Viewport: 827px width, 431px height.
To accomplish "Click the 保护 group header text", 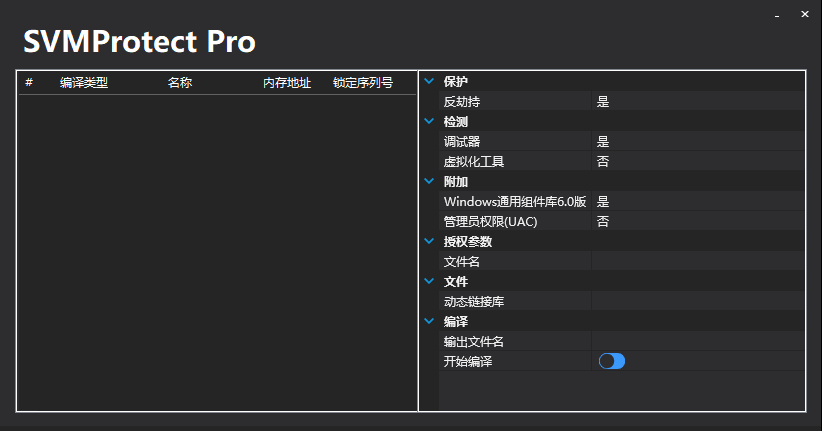I will [x=456, y=81].
